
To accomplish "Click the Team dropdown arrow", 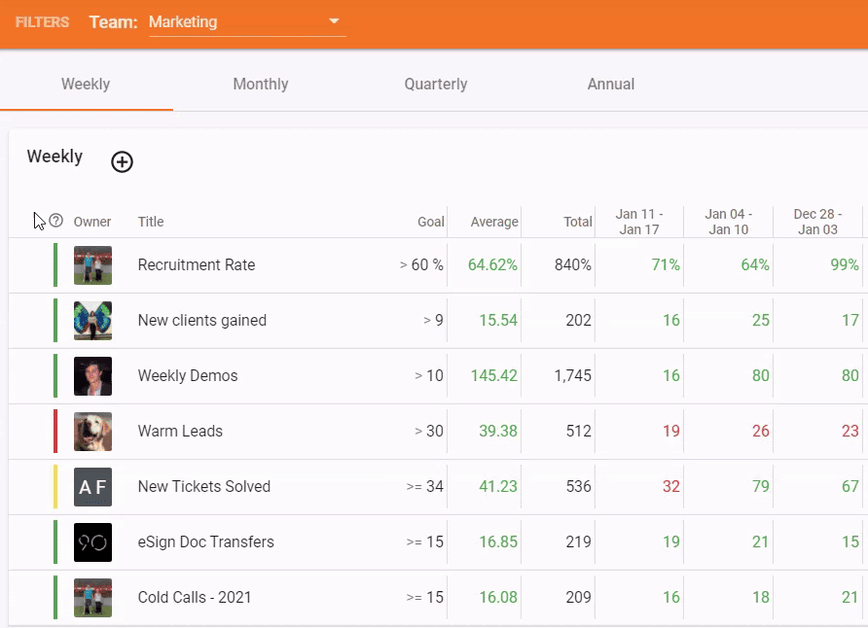I will [x=334, y=22].
